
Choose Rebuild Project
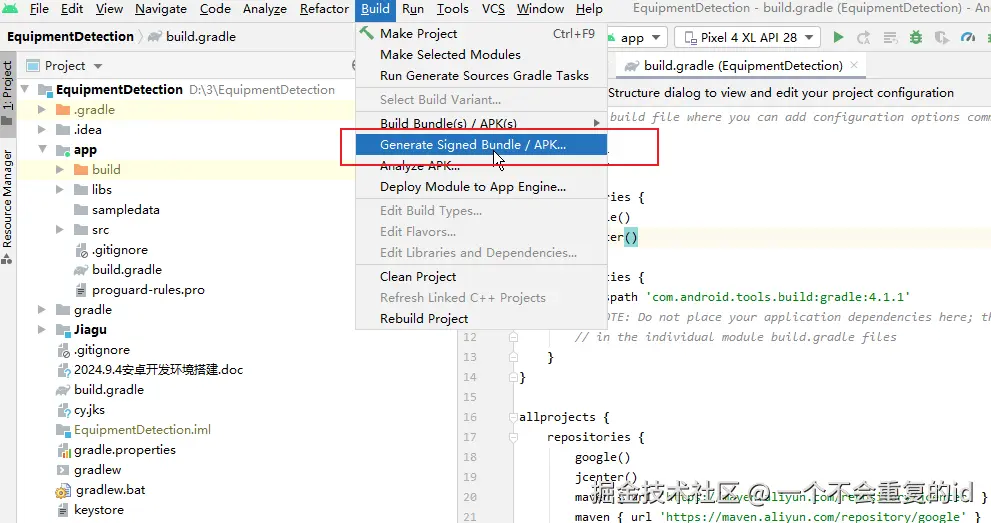pos(481,318)
